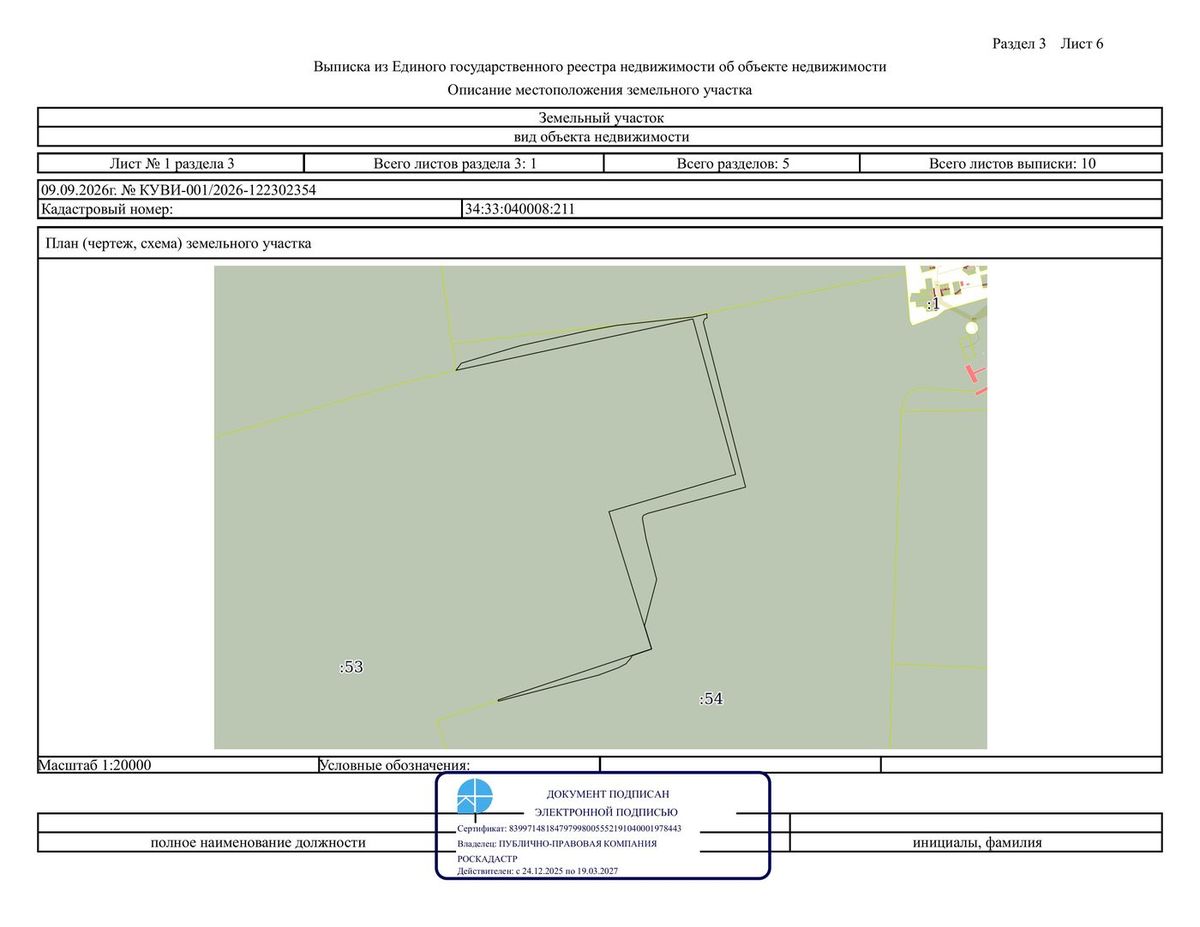Click 'План (чертеж, схема) земельного участка' header
The height and width of the screenshot is (927, 1200).
point(179,243)
